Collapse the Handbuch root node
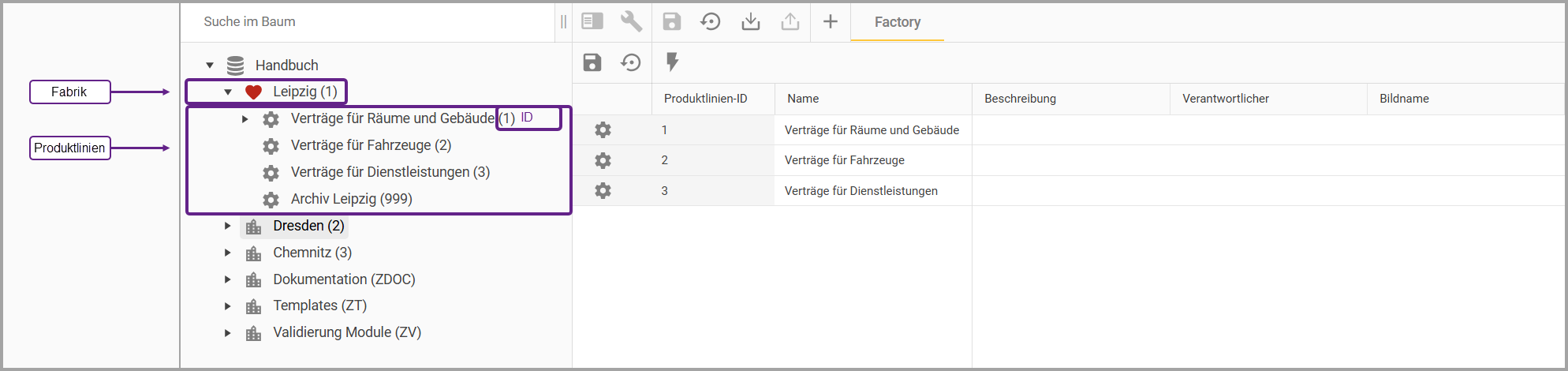Screen dimensions: 1568x371 (210, 66)
